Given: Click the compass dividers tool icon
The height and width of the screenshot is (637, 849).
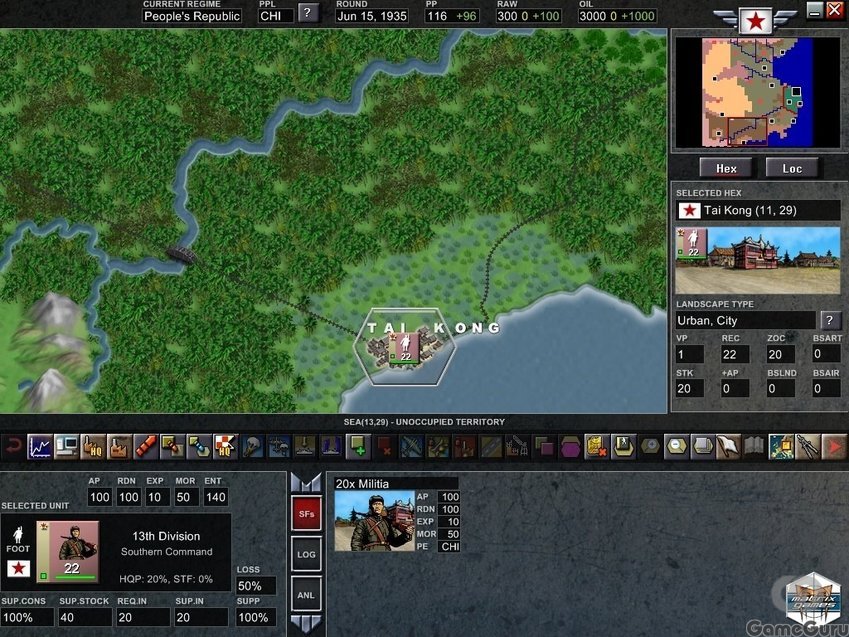Looking at the screenshot, I should 809,447.
